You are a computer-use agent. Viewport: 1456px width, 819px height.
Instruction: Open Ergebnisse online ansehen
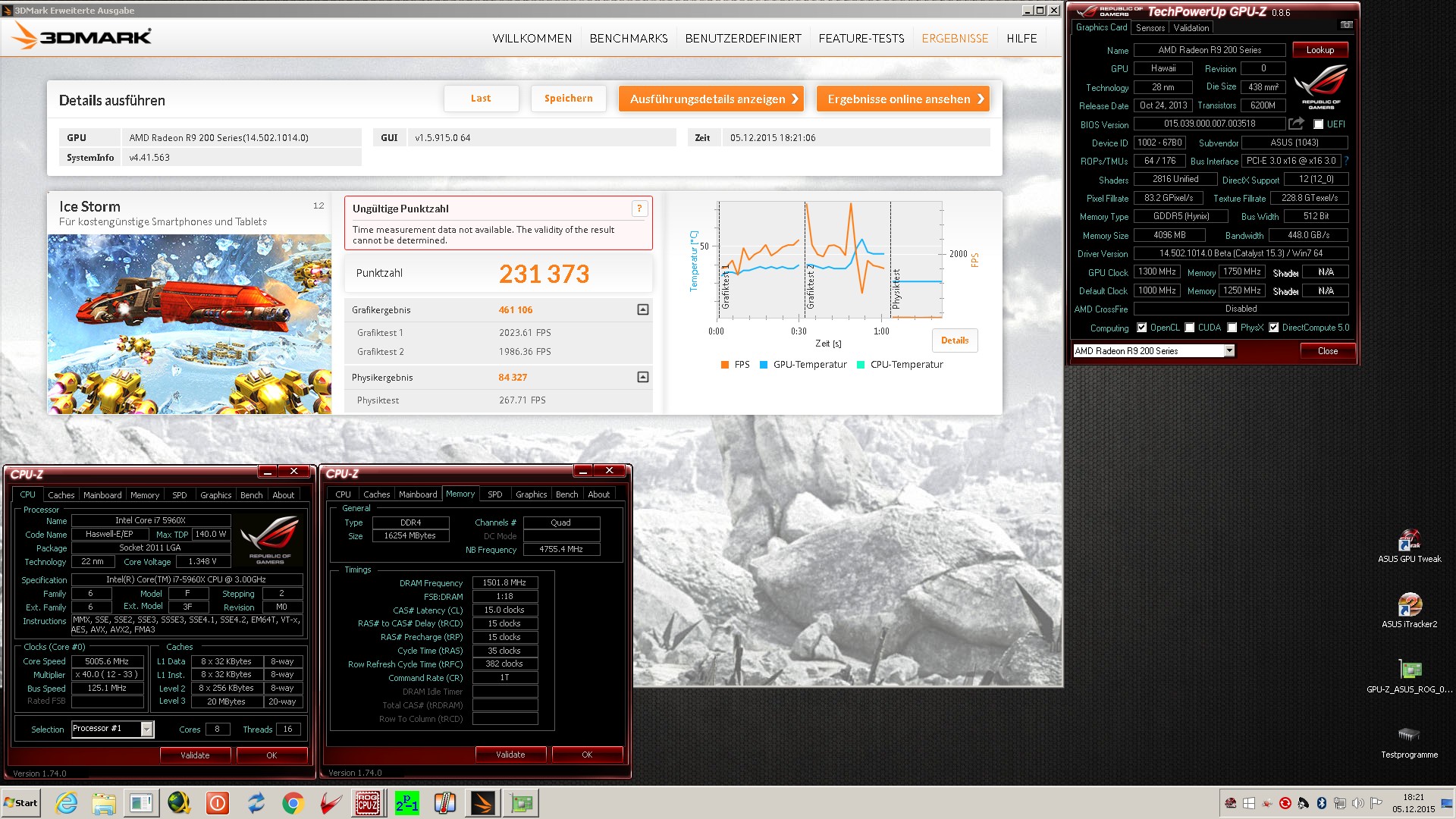pos(903,99)
